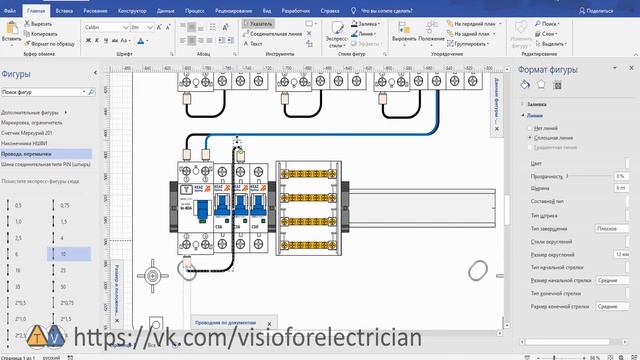Select the No line (Нет линий) radio

tap(530, 128)
